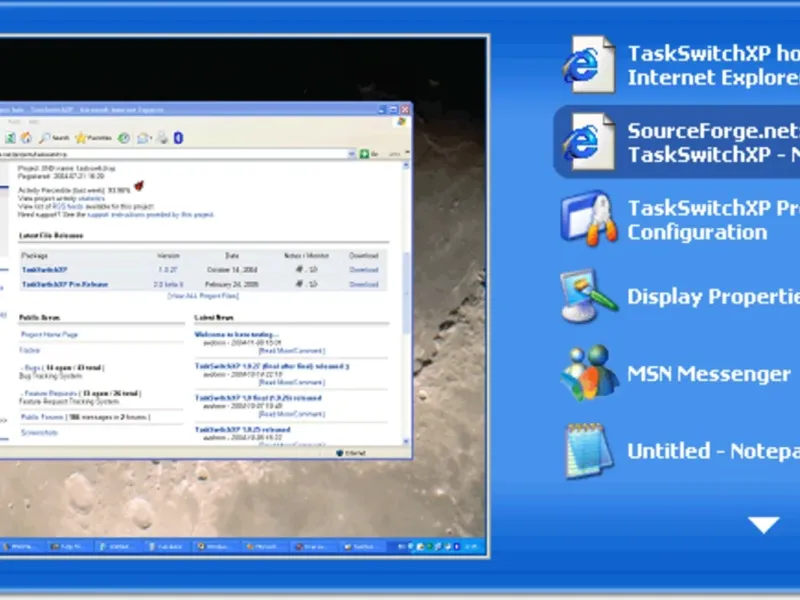Click the Internet zone status bar indicator

(351, 453)
